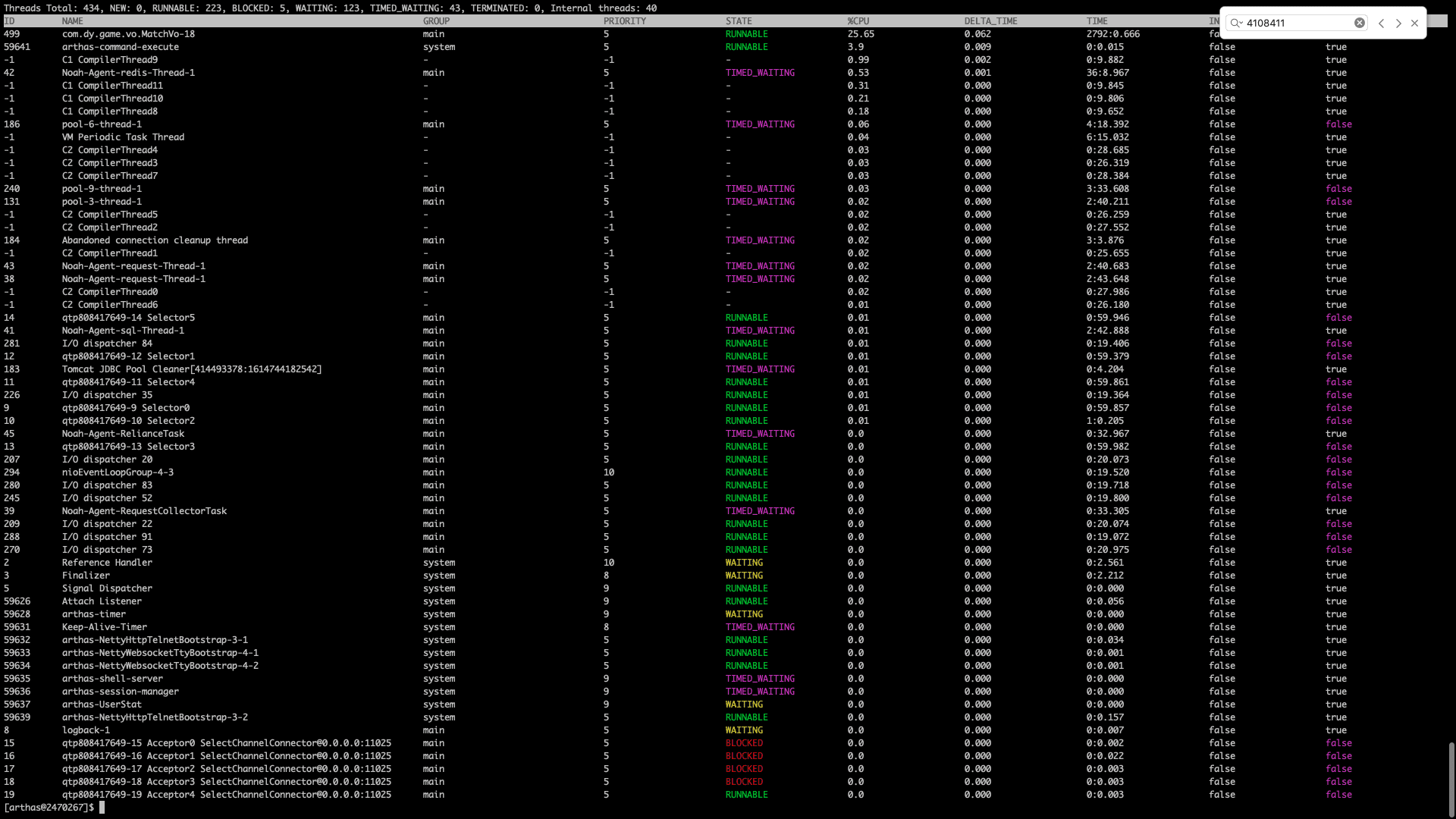
Task: Click thread name arthas-command-execute
Action: pyautogui.click(x=121, y=47)
